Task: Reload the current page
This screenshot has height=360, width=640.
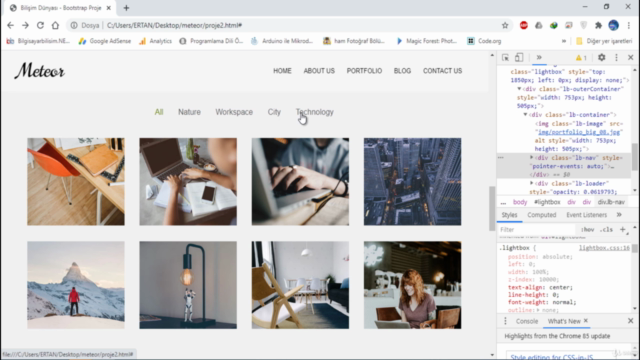Action: tap(40, 25)
